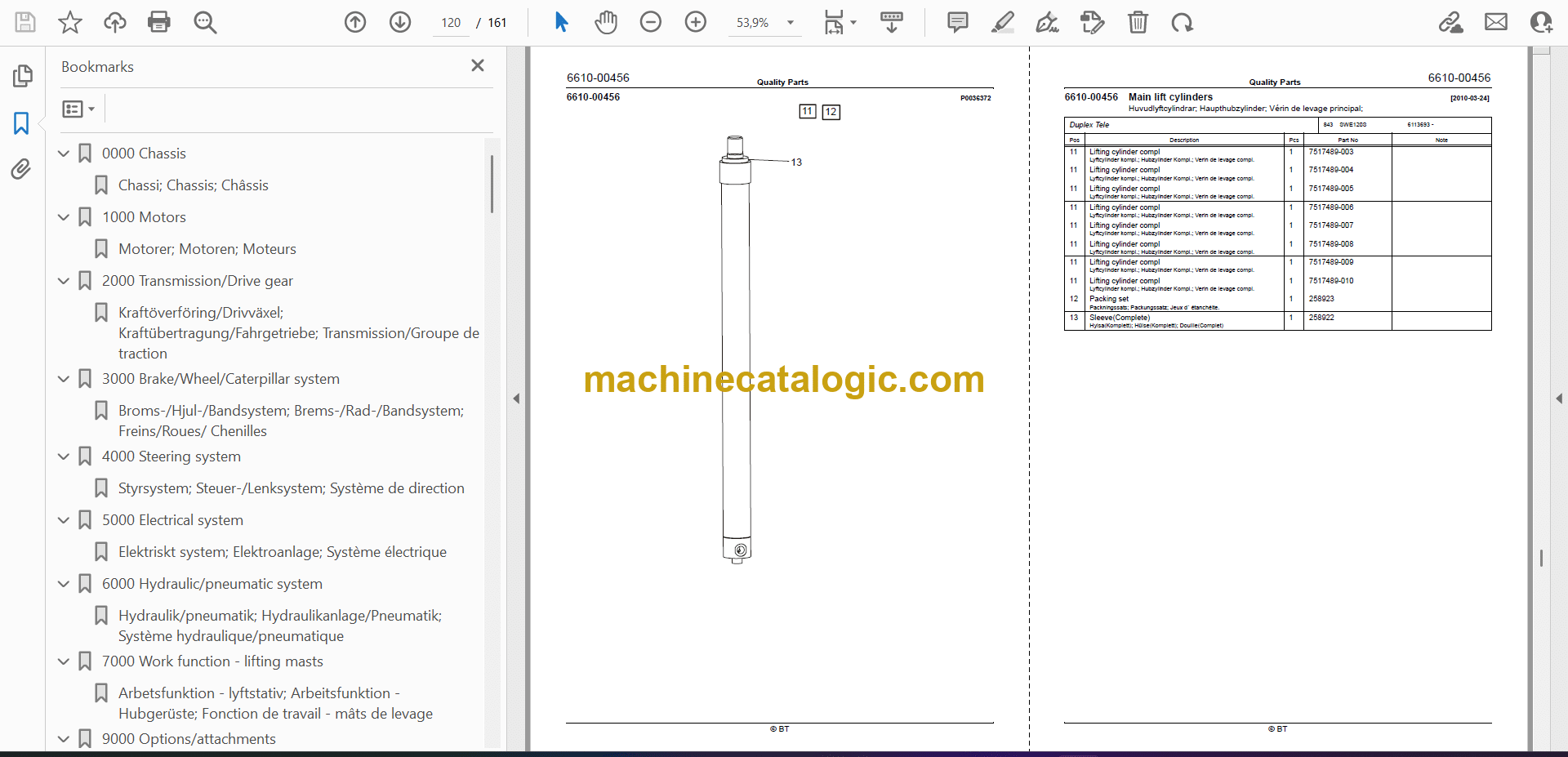Click the page number input field
The image size is (1568, 757).
pyautogui.click(x=451, y=23)
